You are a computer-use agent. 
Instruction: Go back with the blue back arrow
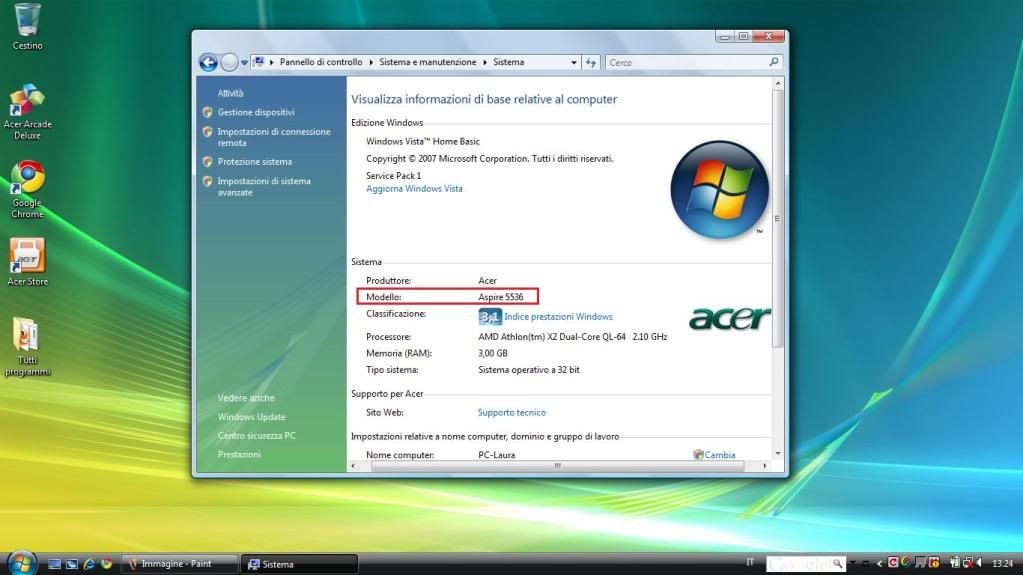pyautogui.click(x=208, y=62)
